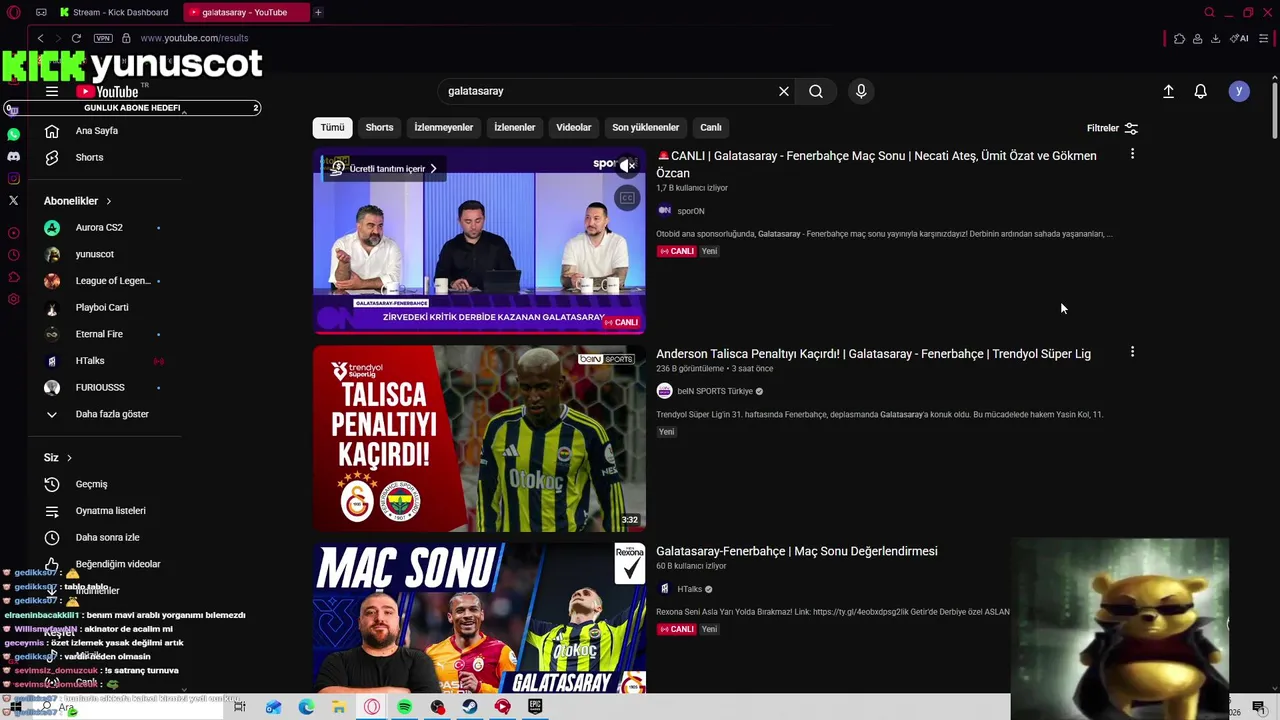Open Shorts in the sidebar
1280x720 pixels.
click(x=89, y=157)
